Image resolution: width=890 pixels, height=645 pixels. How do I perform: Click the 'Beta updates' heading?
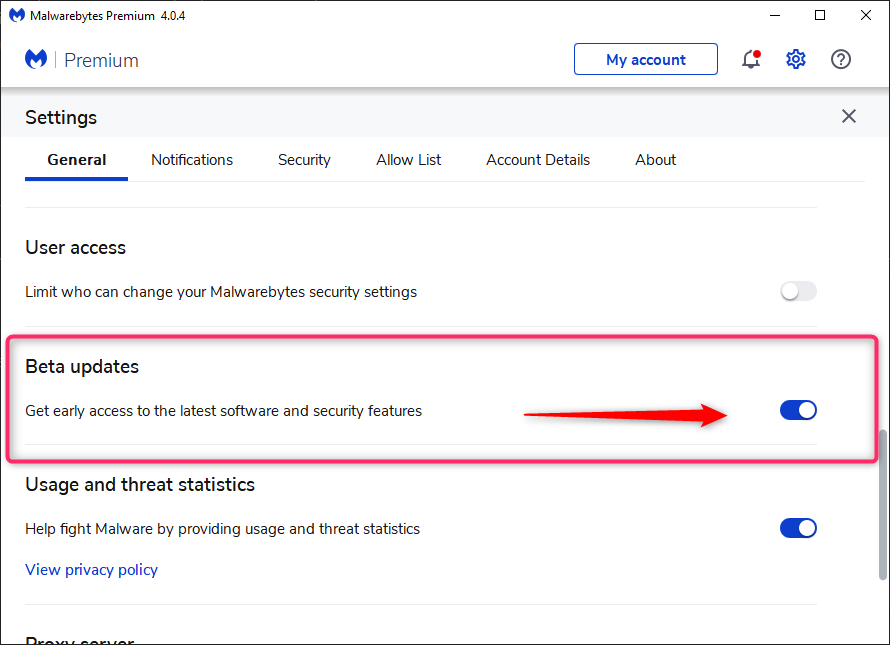coord(82,367)
